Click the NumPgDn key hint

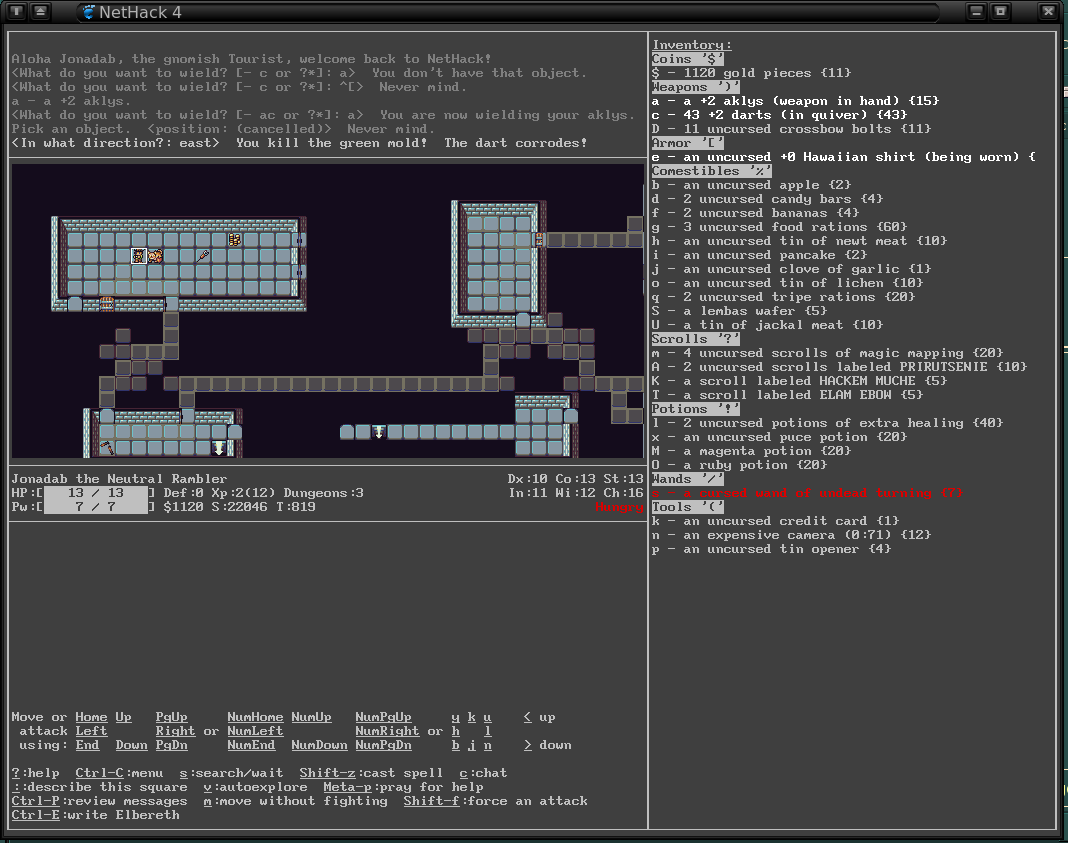coord(383,745)
